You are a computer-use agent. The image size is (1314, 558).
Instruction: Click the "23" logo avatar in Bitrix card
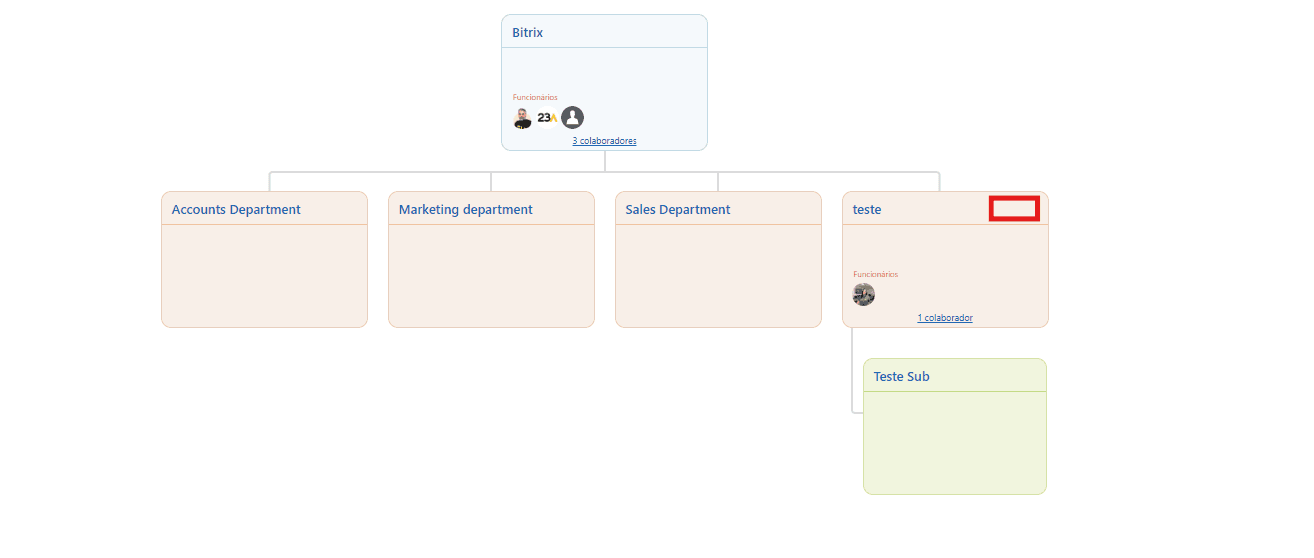[547, 118]
